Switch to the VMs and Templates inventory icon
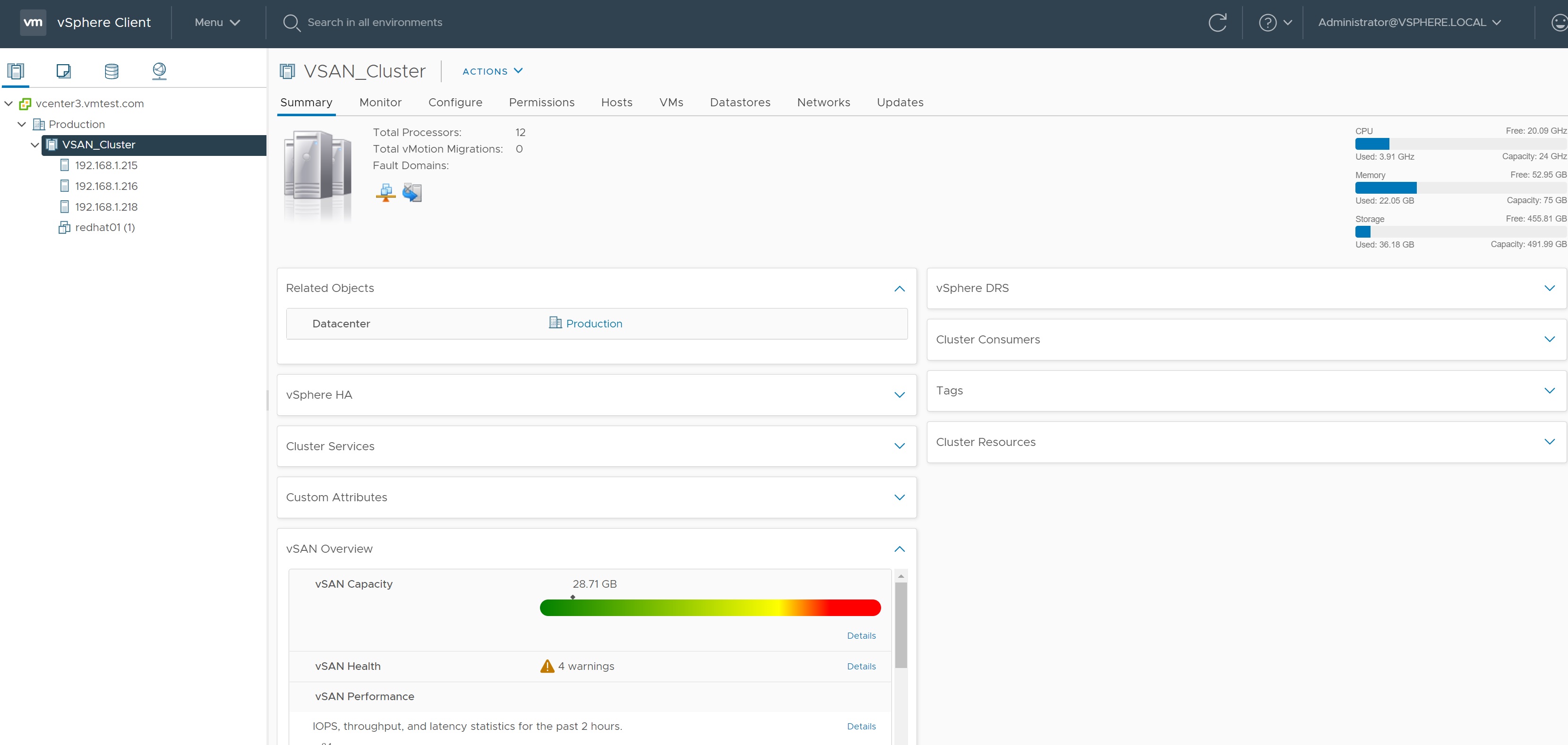The width and height of the screenshot is (1568, 745). coord(63,71)
